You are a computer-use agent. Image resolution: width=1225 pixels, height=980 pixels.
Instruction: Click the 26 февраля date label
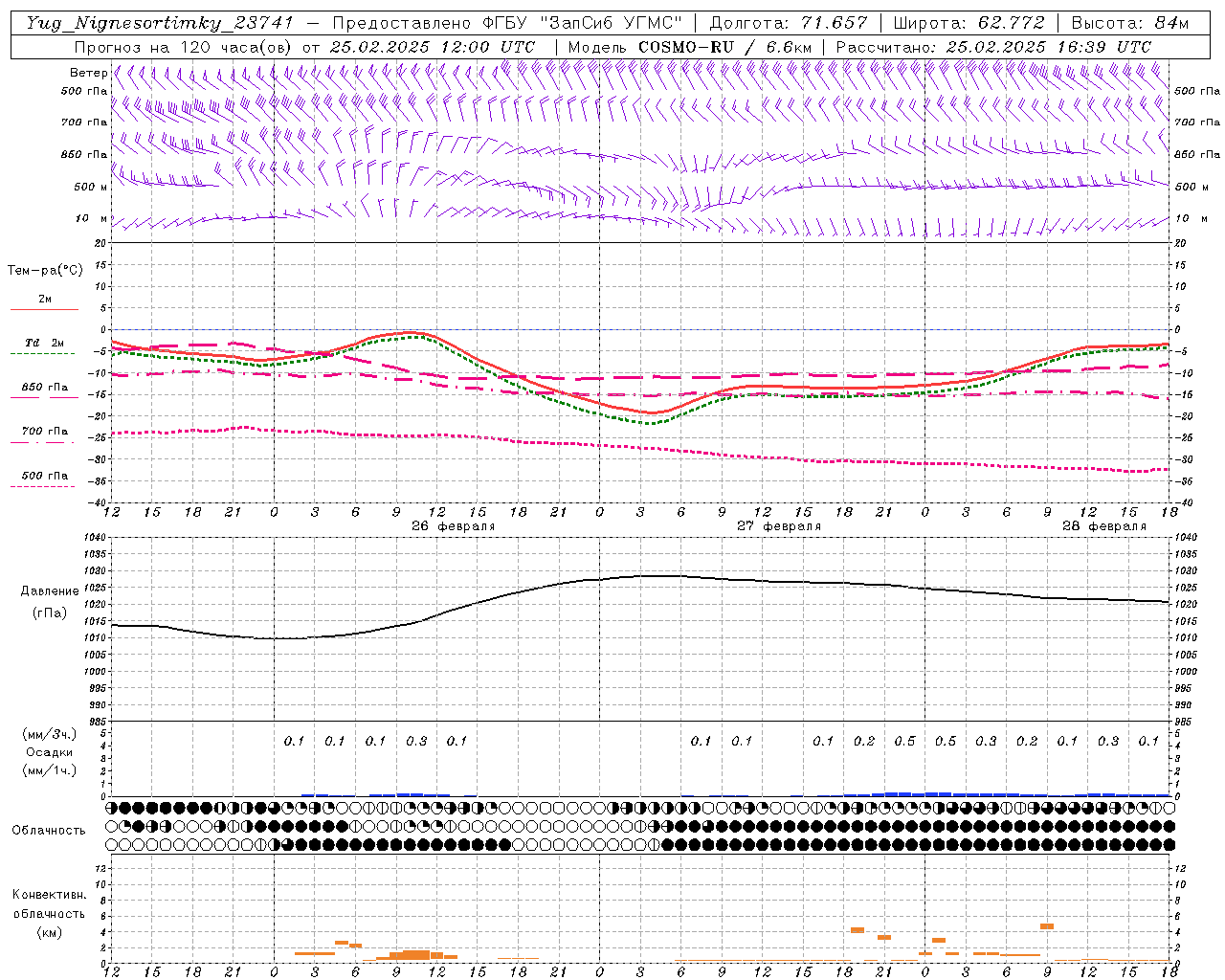pyautogui.click(x=454, y=526)
